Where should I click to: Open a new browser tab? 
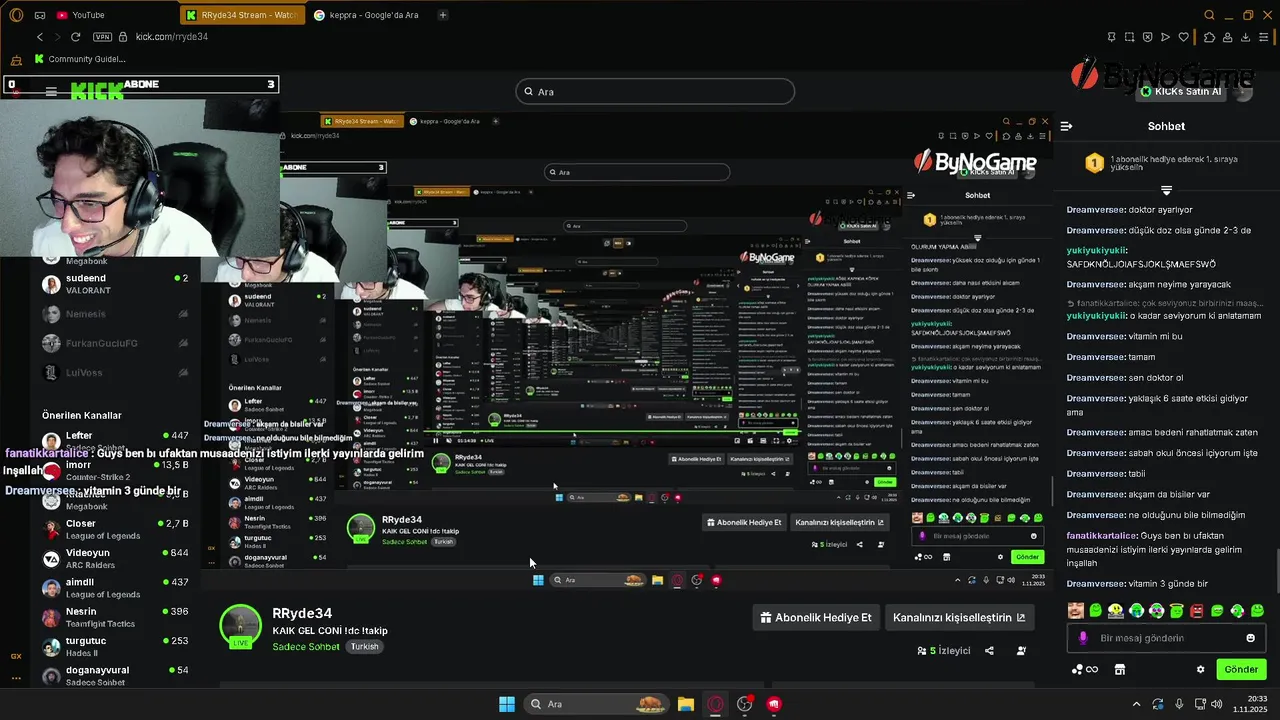[443, 15]
